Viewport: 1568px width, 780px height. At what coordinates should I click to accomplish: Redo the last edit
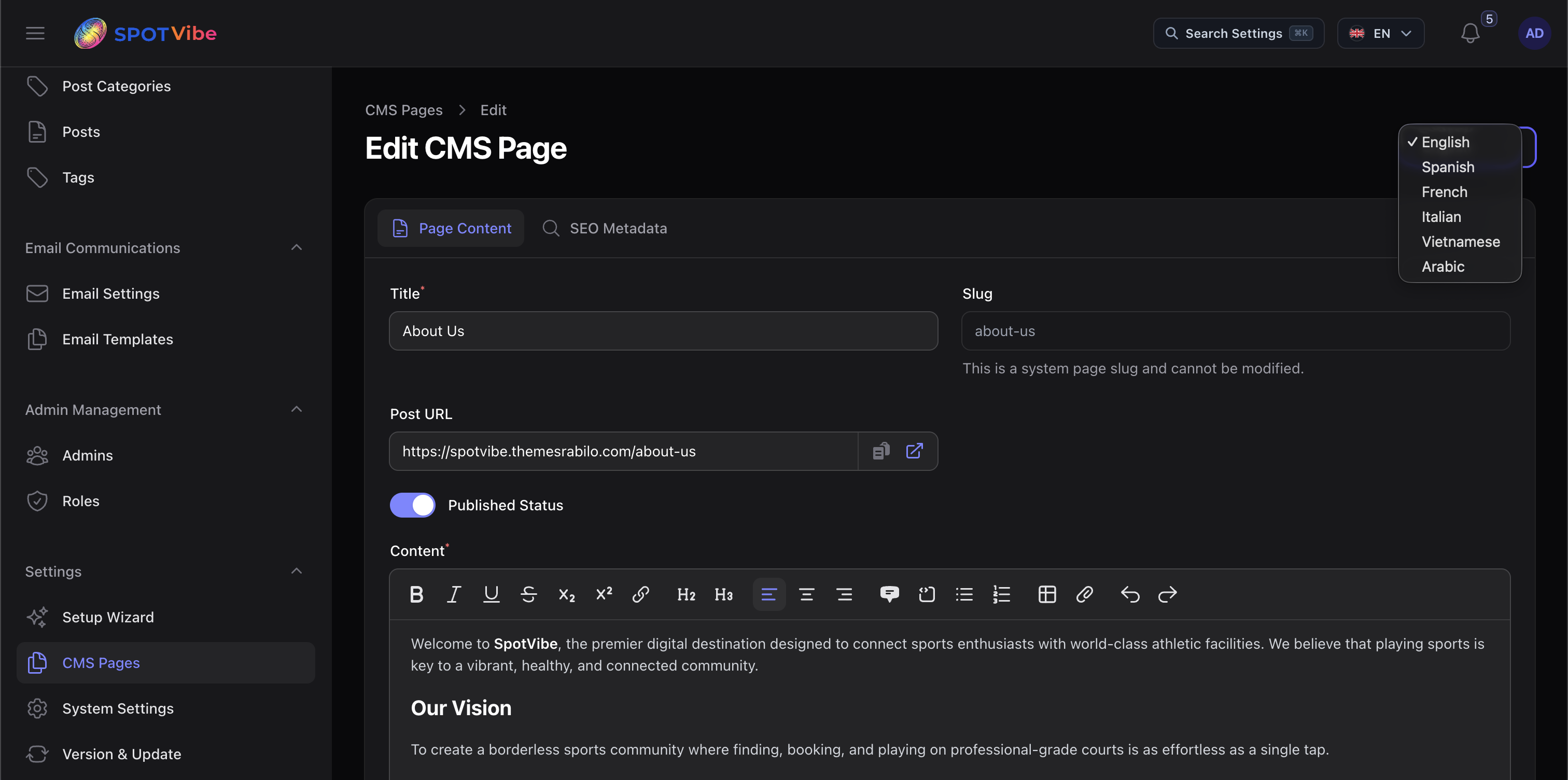click(x=1168, y=594)
